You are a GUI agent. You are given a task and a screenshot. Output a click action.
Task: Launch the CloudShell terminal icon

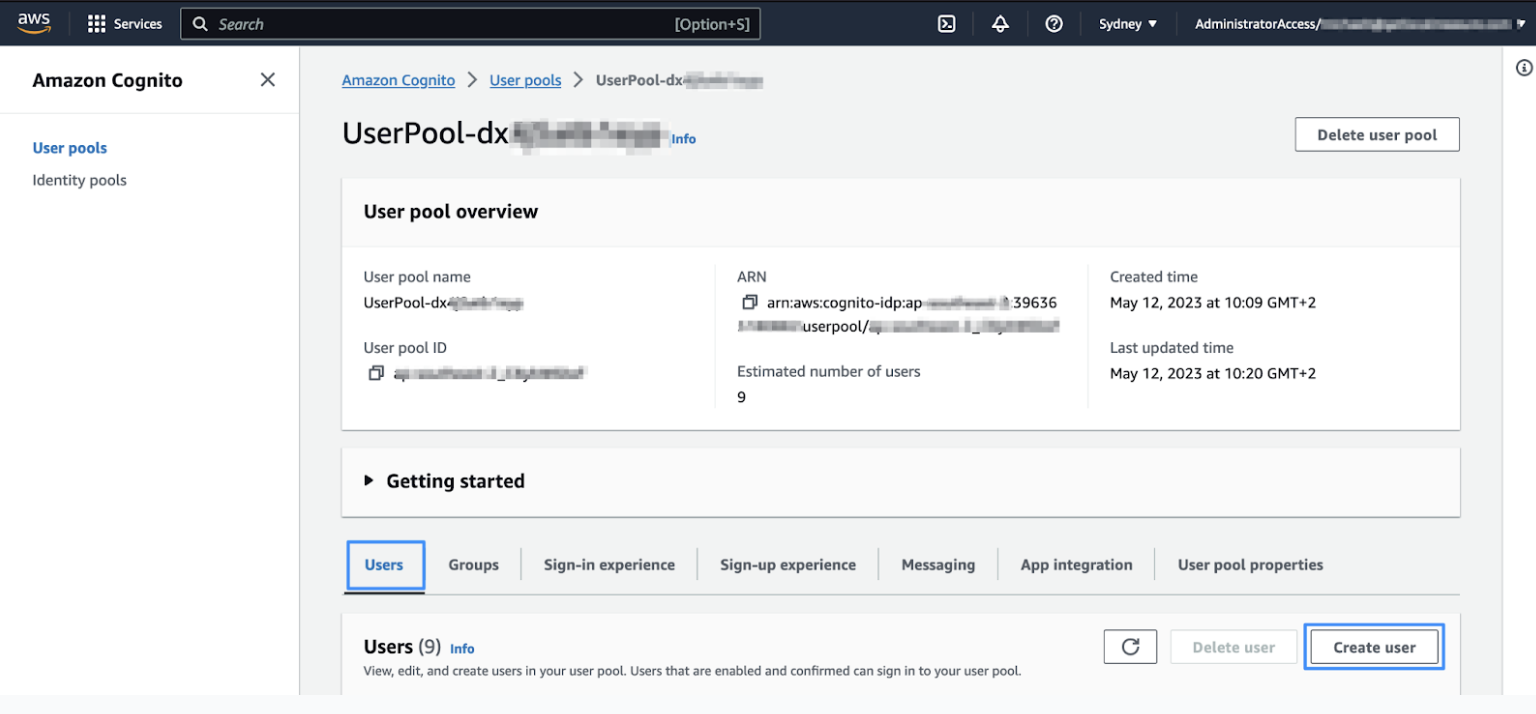tap(946, 24)
